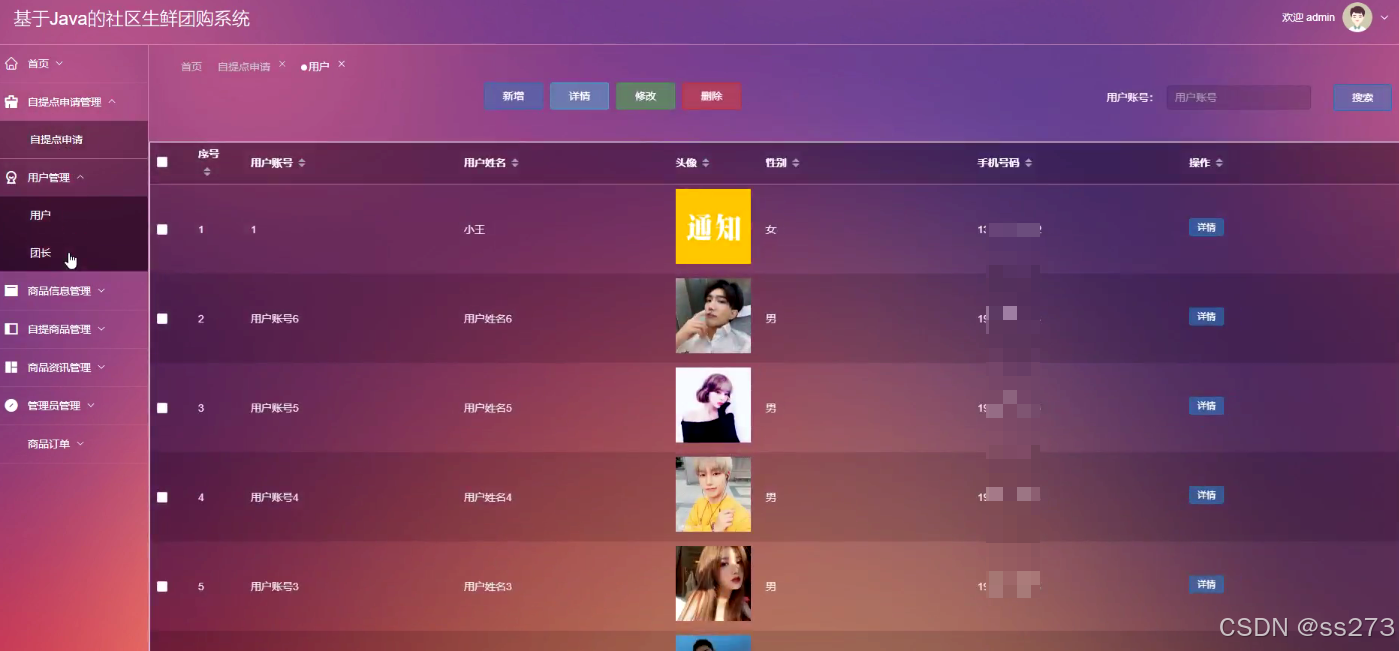Open the admin account dropdown arrow
Screen dimensions: 1399x651
tap(1385, 17)
